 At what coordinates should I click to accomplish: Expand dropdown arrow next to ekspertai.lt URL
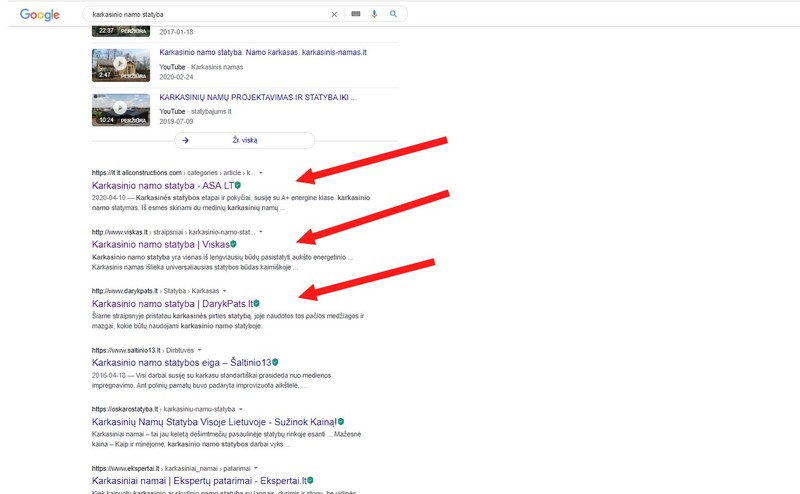pyautogui.click(x=256, y=468)
